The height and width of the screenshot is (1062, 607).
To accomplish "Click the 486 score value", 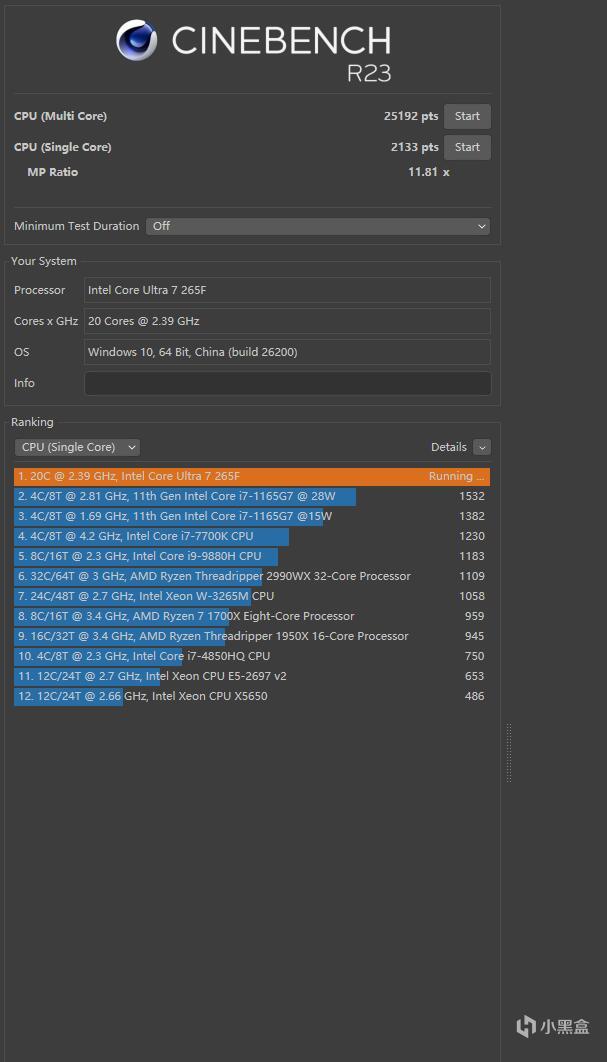I will coord(474,696).
